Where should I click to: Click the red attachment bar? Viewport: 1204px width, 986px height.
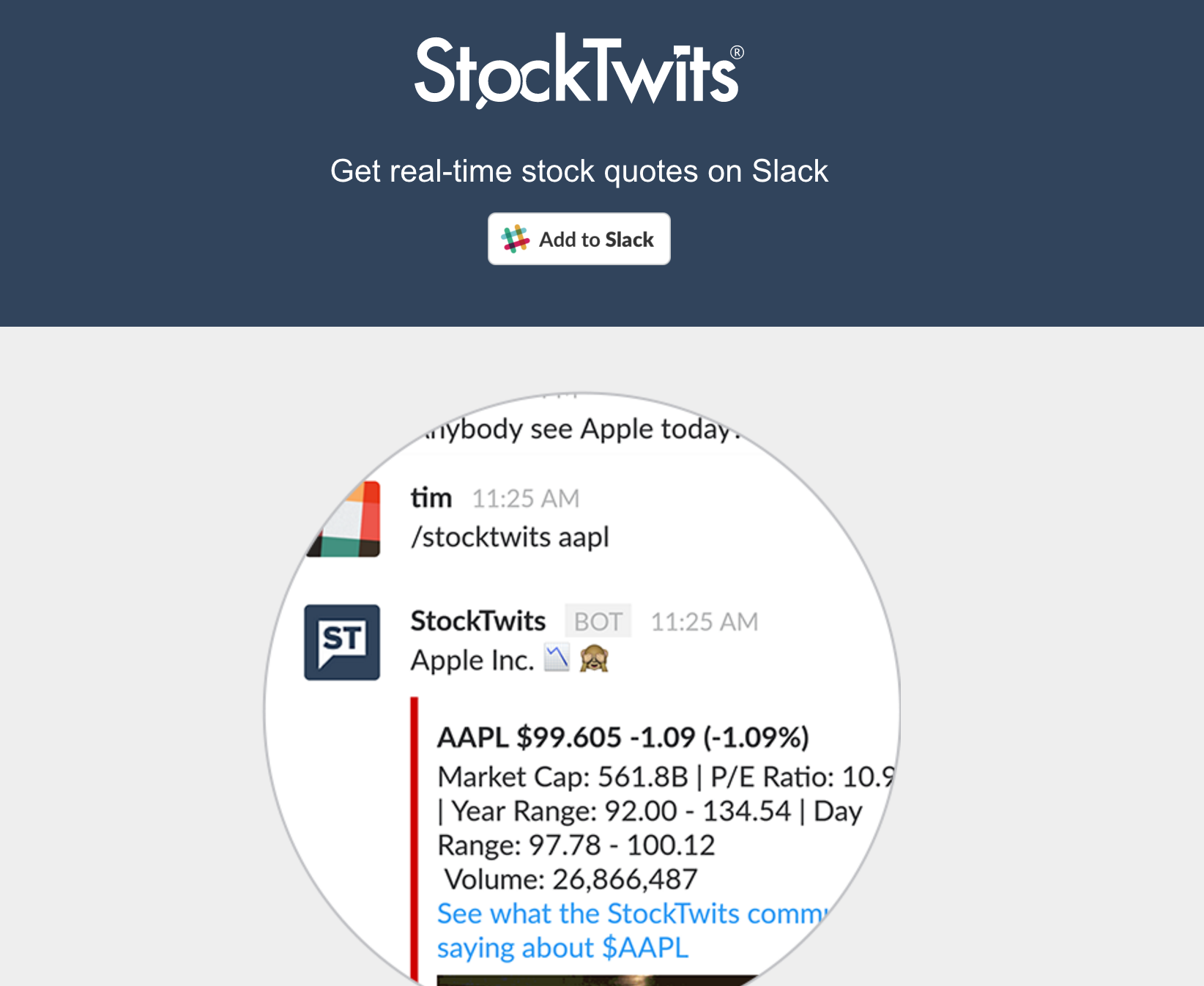click(x=415, y=839)
